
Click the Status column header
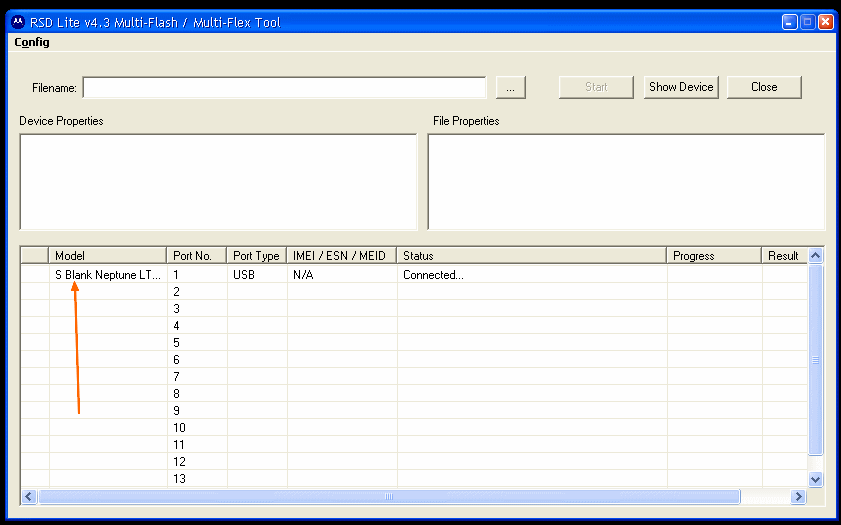[532, 256]
